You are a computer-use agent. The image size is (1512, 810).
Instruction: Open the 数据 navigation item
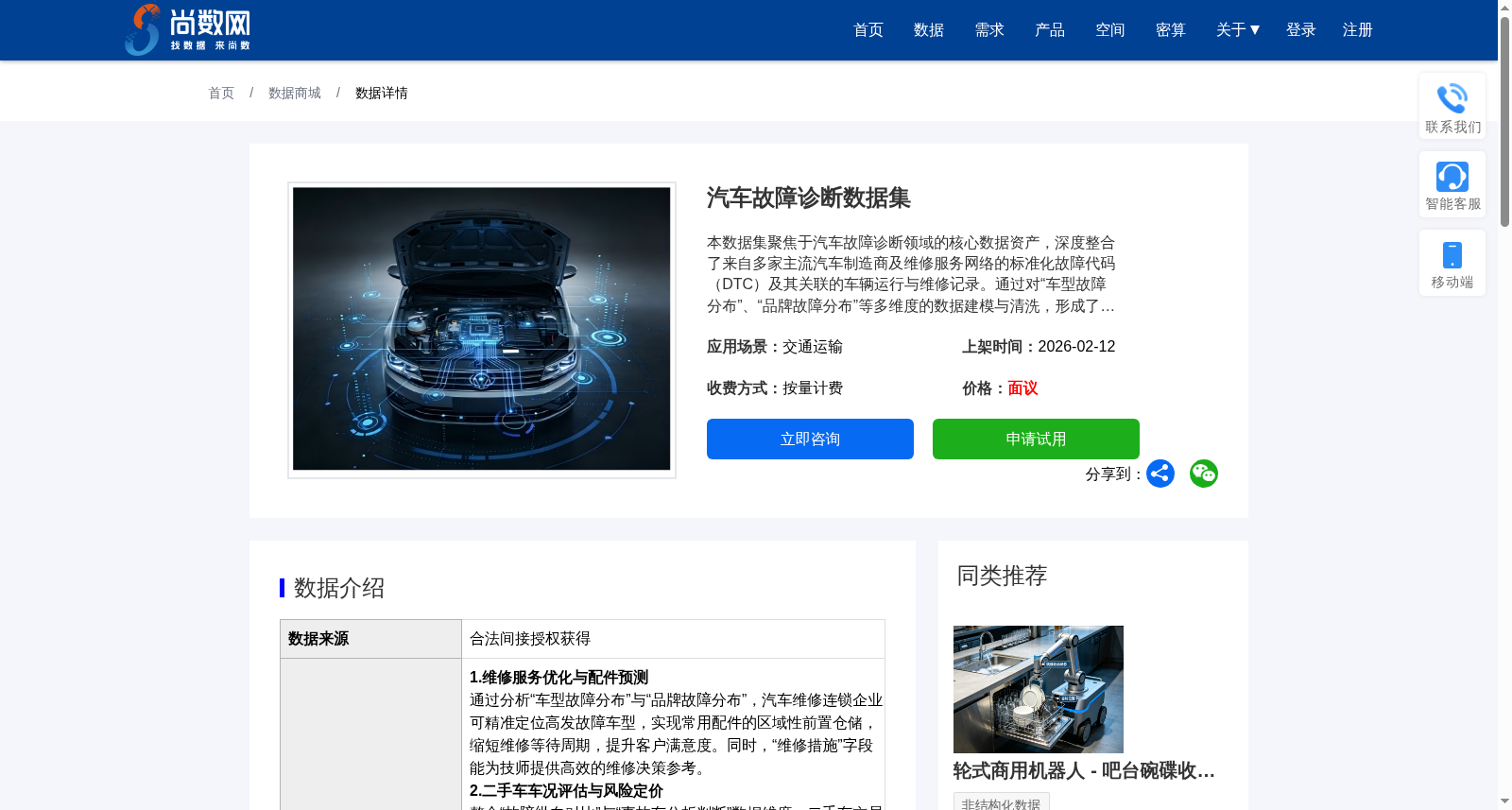(929, 30)
